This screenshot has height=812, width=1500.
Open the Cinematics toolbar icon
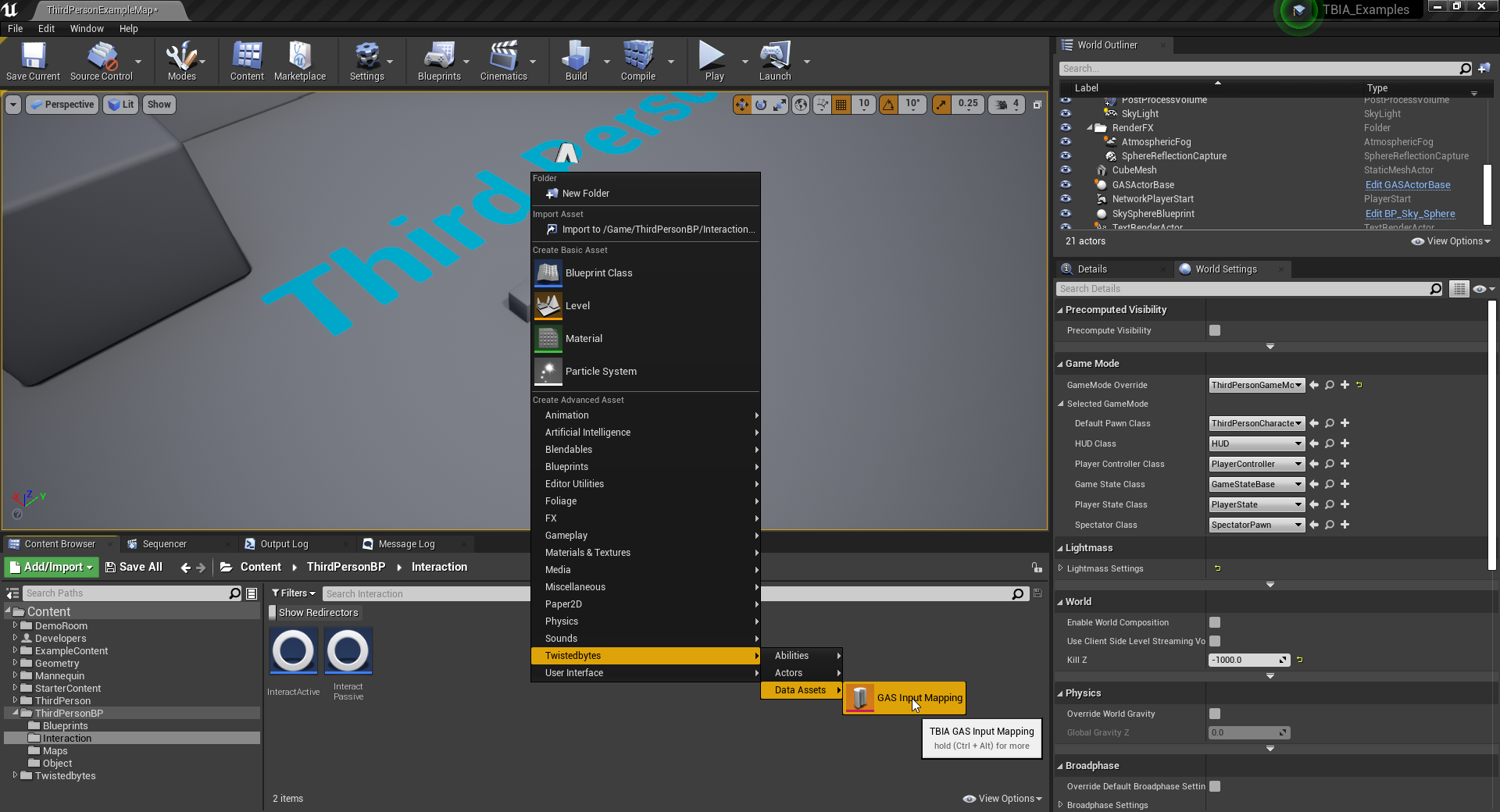click(504, 61)
